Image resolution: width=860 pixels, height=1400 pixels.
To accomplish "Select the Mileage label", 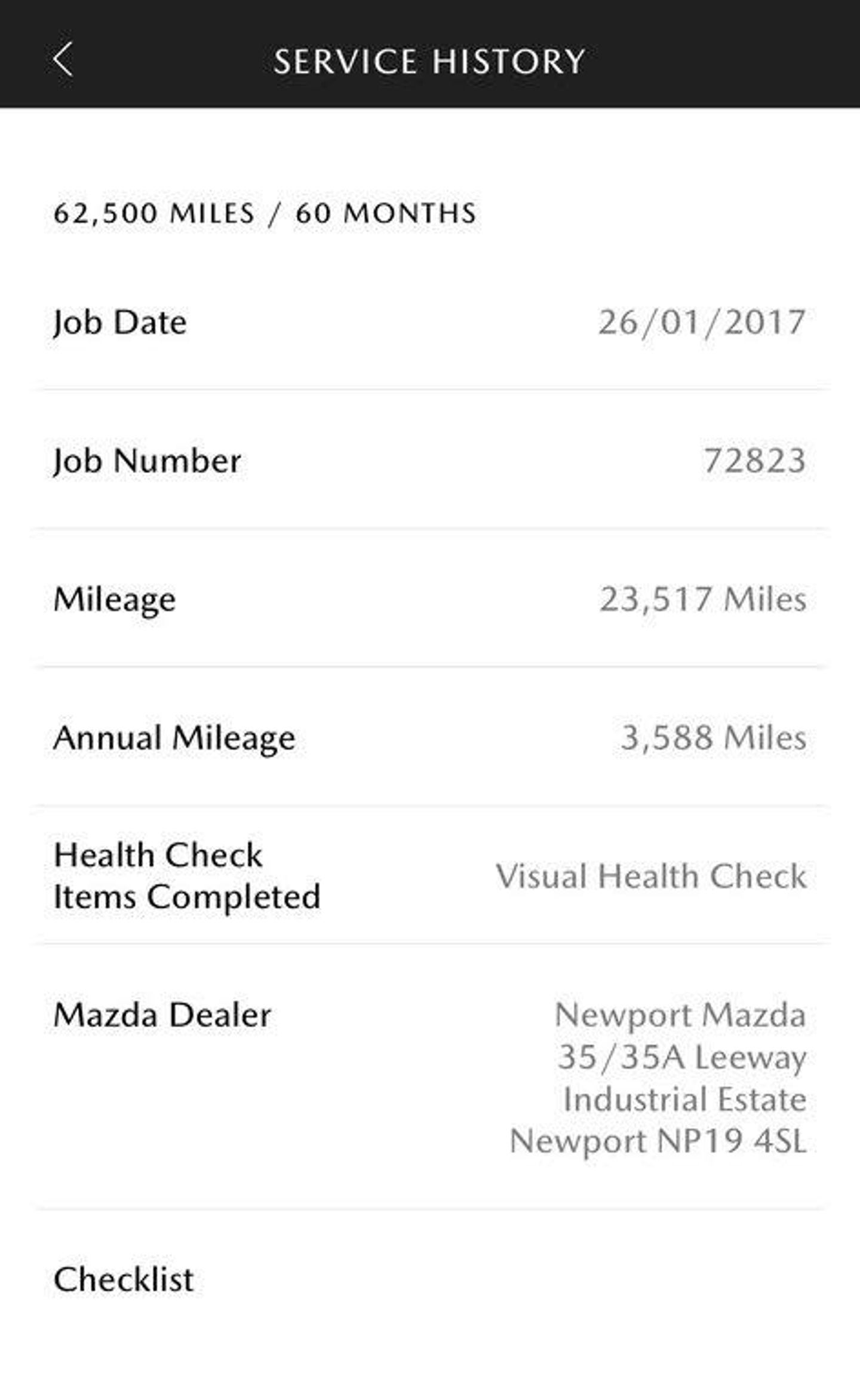I will tap(115, 599).
